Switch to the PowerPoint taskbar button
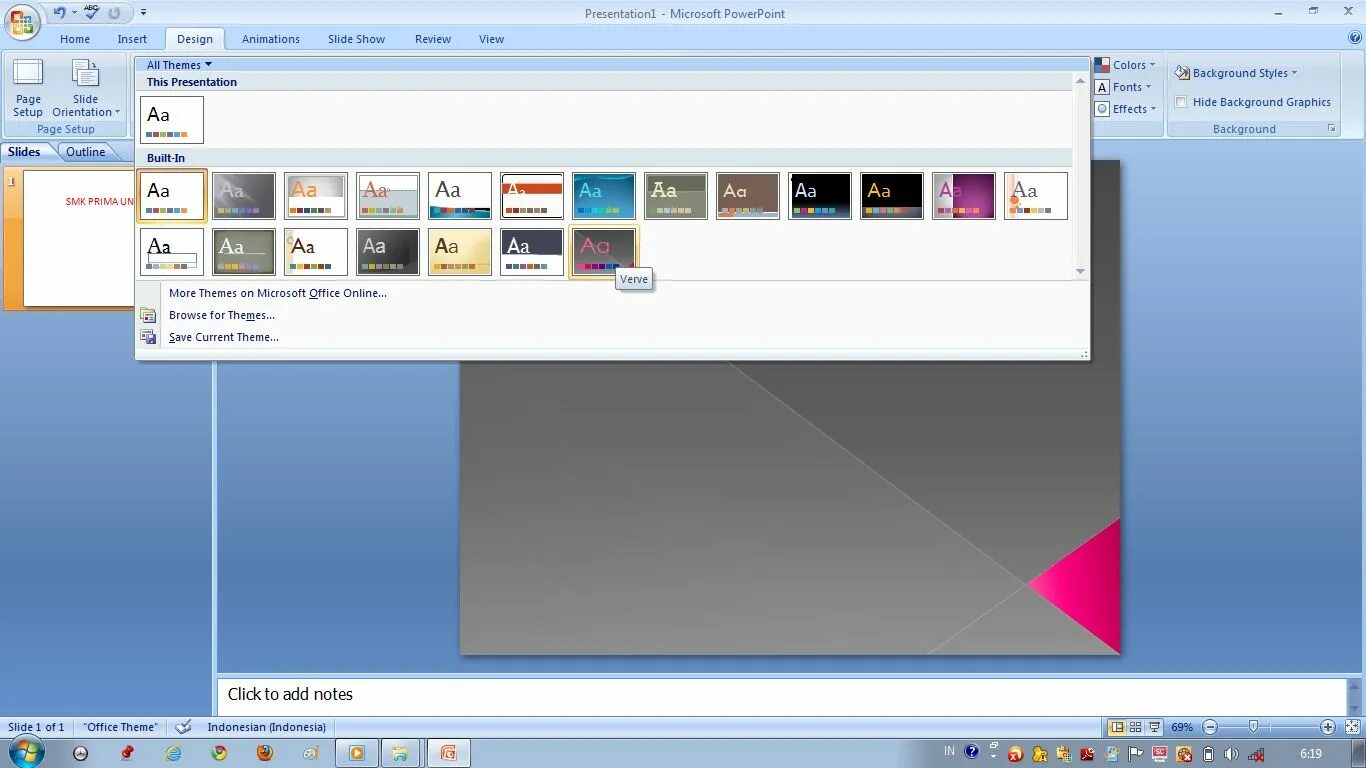The width and height of the screenshot is (1366, 768). tap(448, 753)
